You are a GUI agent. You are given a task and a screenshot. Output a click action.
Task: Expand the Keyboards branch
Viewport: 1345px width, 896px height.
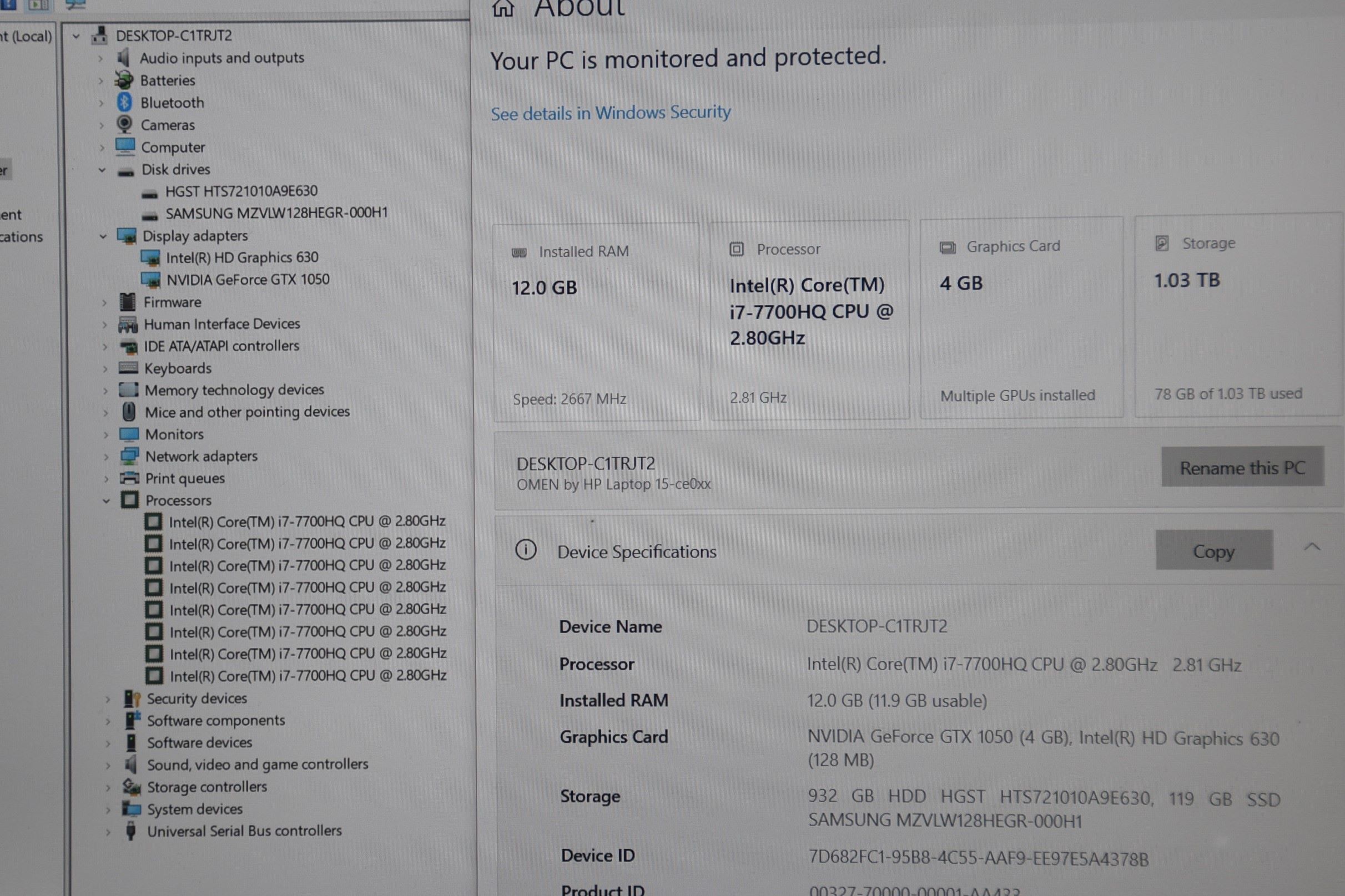(x=104, y=368)
